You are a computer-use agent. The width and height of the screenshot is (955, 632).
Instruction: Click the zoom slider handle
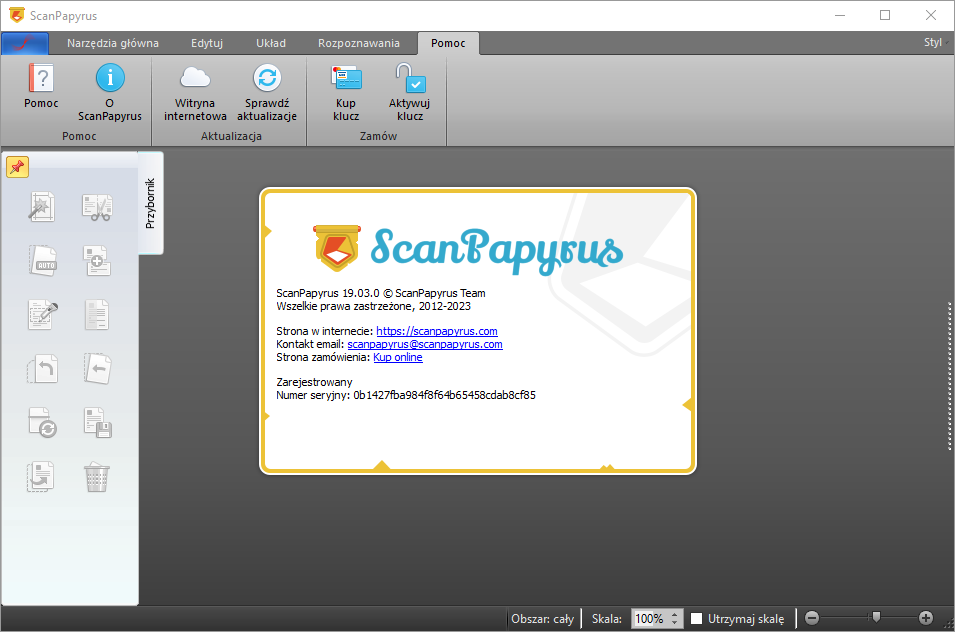coord(876,617)
